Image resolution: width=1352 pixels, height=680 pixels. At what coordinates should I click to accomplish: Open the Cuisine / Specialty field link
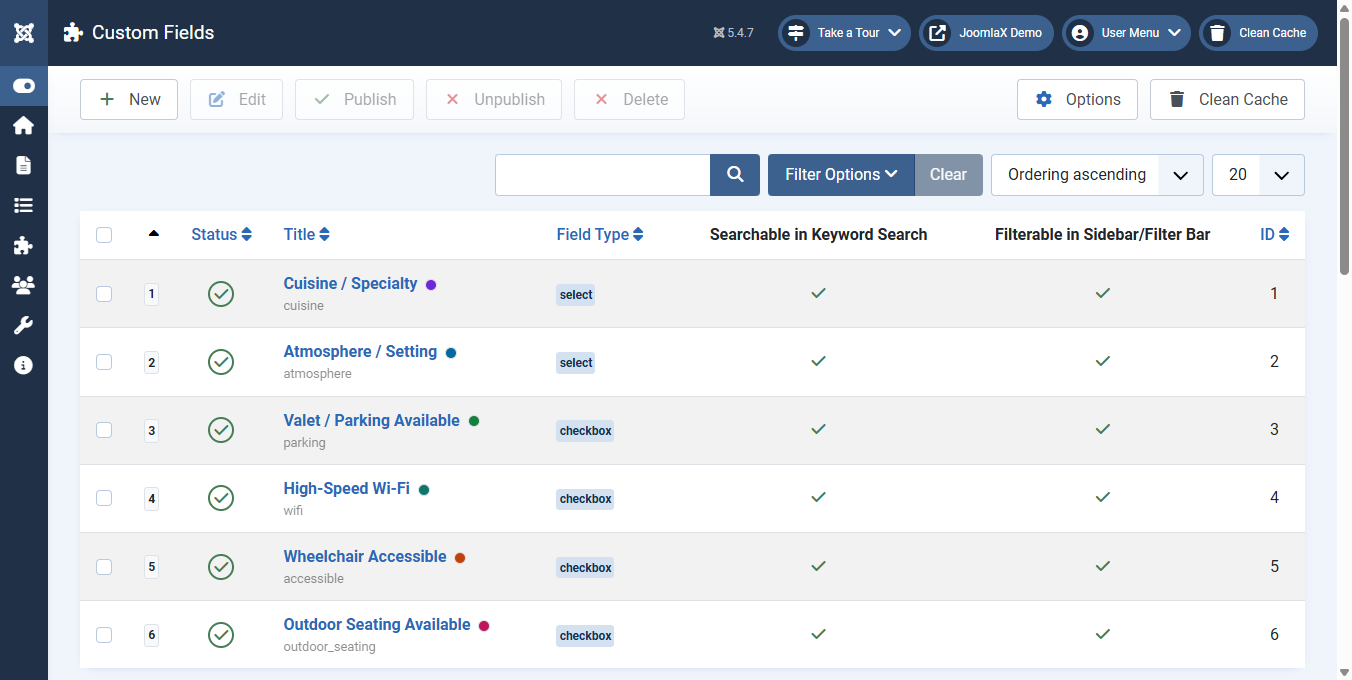[350, 284]
